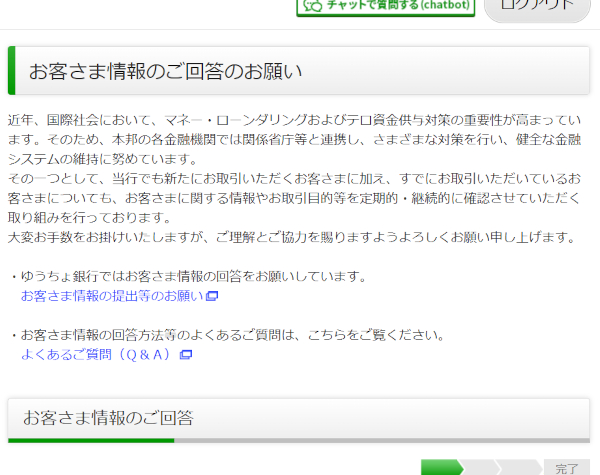
Task: Click external-window icon beside 提出等のお願い link
Action: coord(212,296)
